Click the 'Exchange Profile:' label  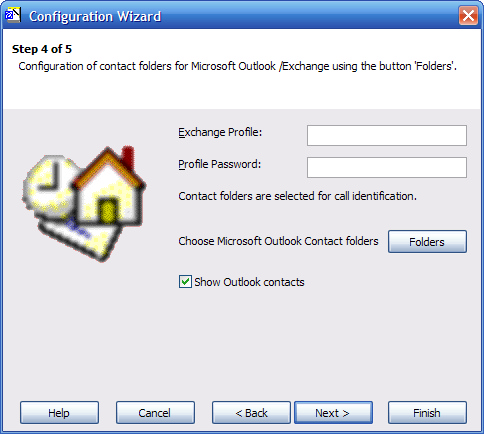click(x=220, y=132)
